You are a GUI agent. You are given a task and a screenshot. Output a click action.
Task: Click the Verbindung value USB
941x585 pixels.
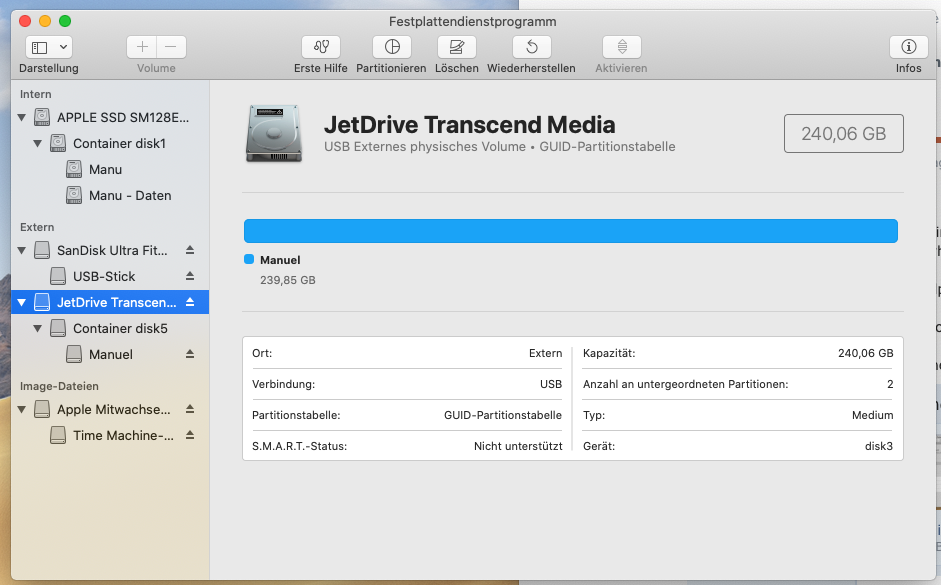pos(551,384)
